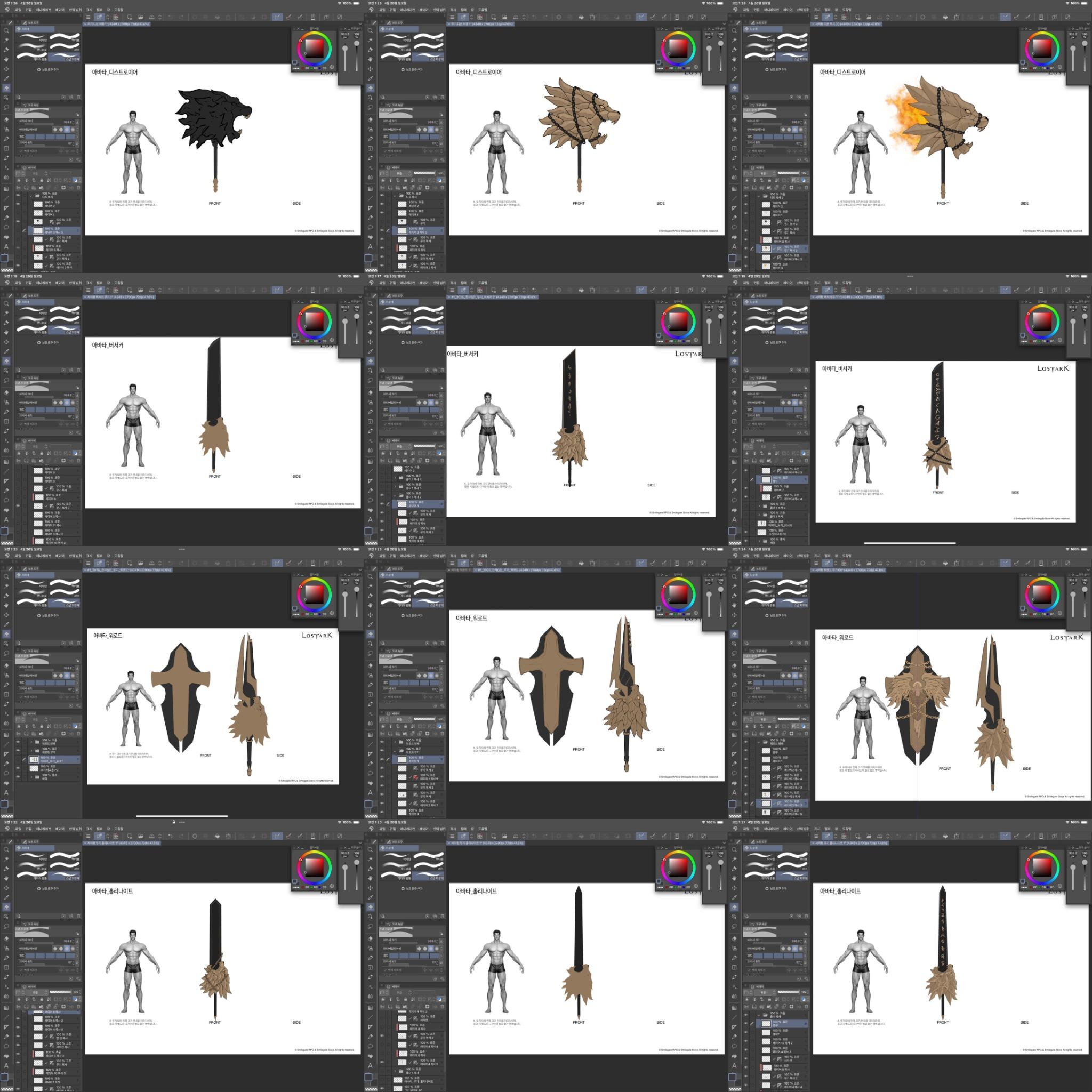Expand the second Warlord weapon folder in the flat shield and flat lance screenshot

click(x=31, y=751)
